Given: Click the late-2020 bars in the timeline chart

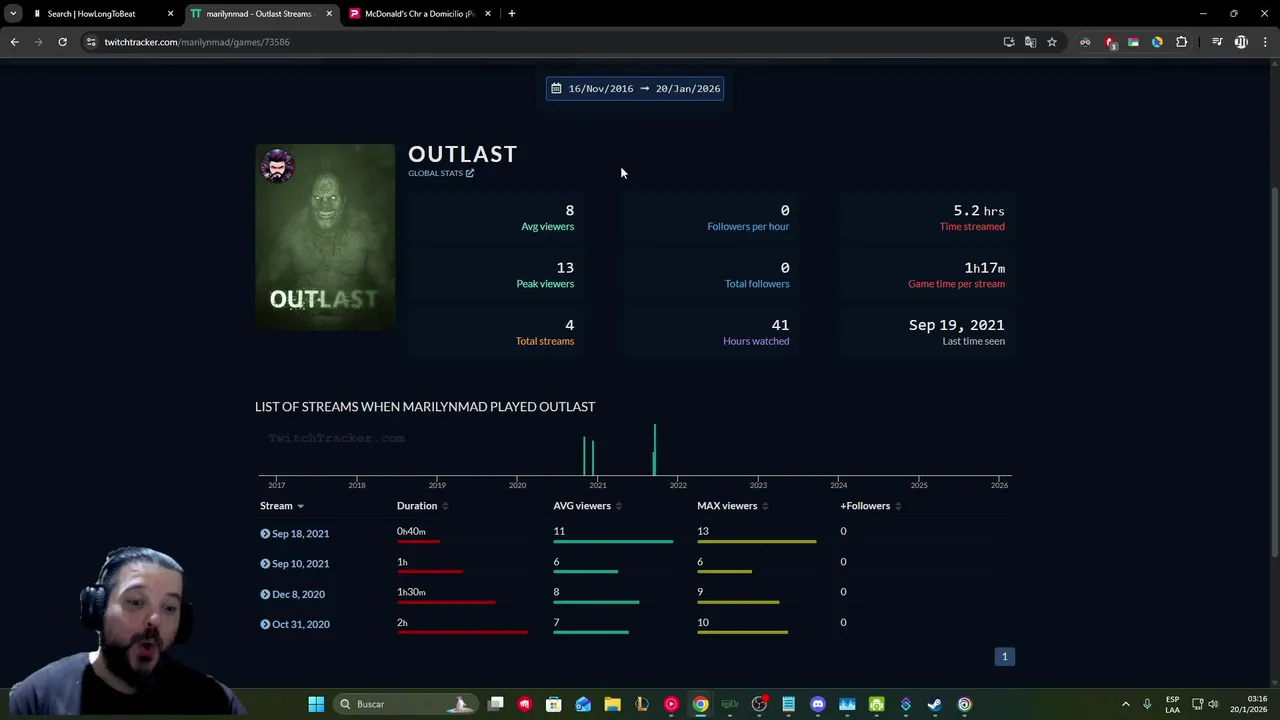Looking at the screenshot, I should point(589,456).
